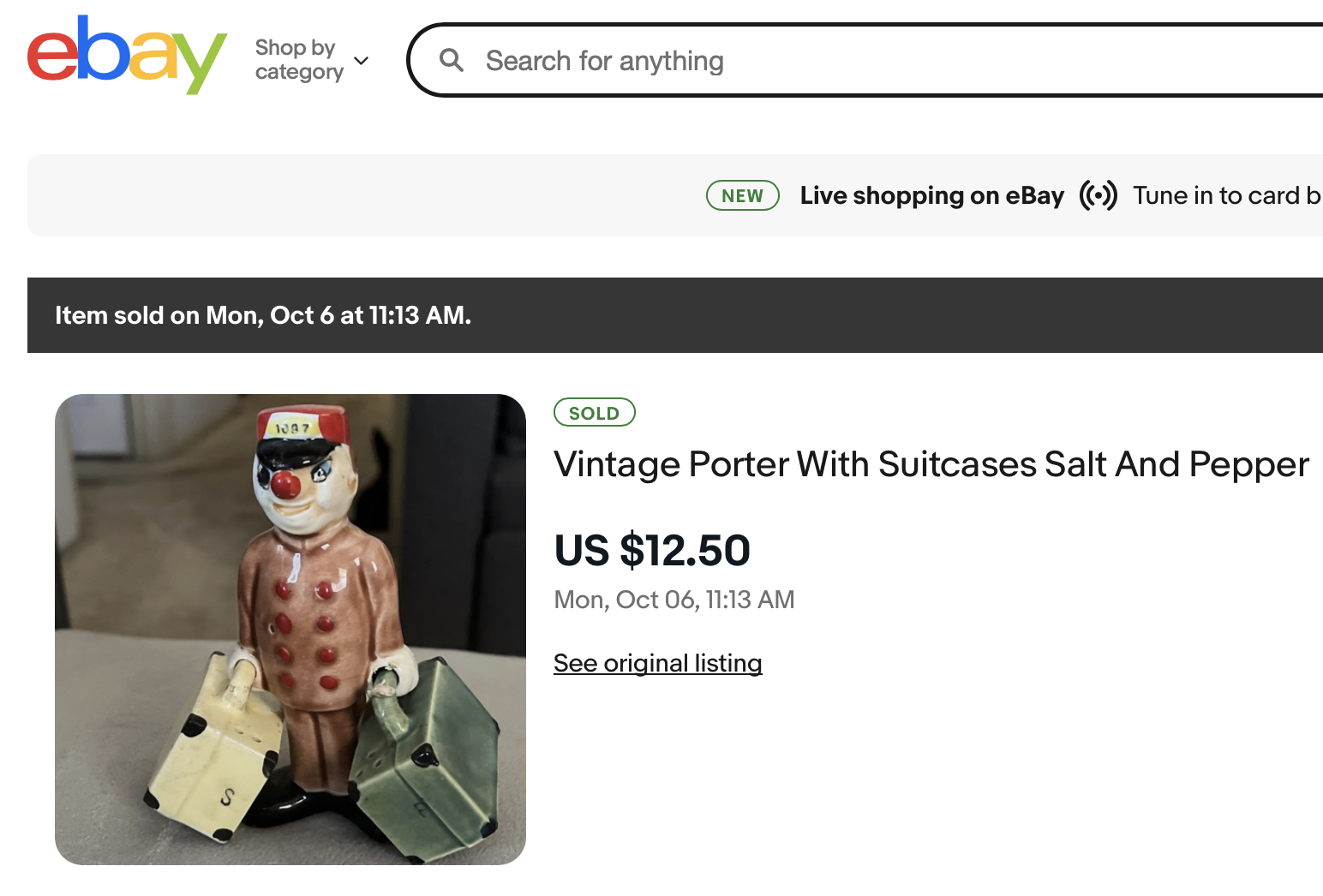Open the See original listing link
Screen dimensions: 1323x896
coord(657,663)
